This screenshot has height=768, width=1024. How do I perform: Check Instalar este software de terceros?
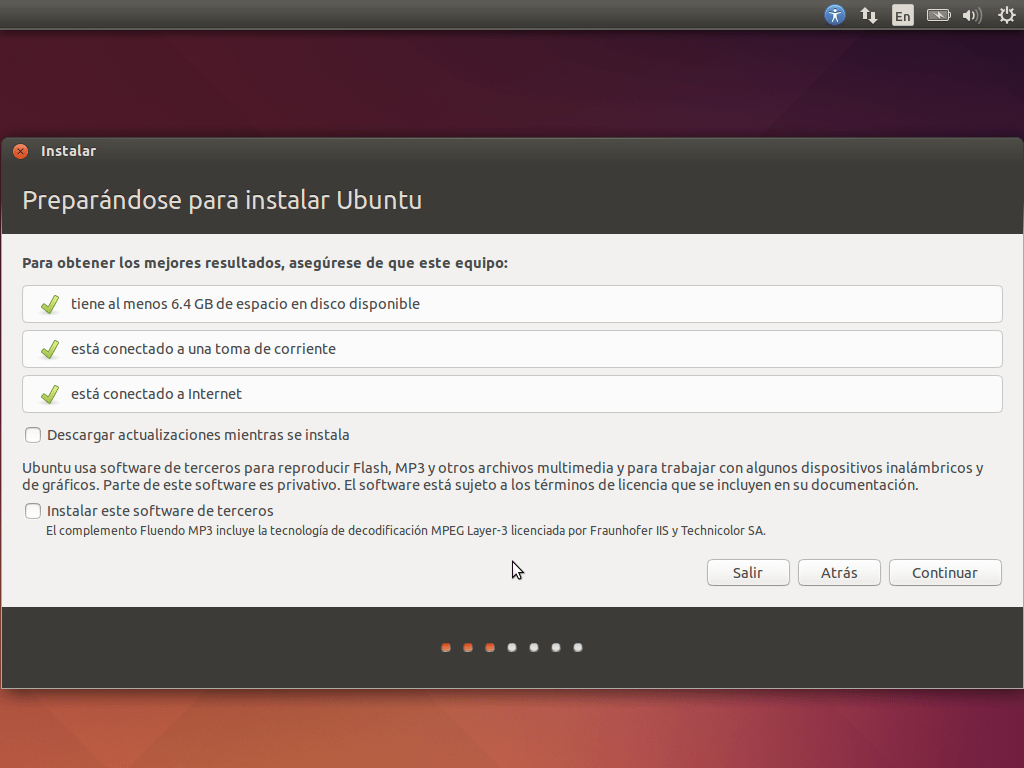33,511
